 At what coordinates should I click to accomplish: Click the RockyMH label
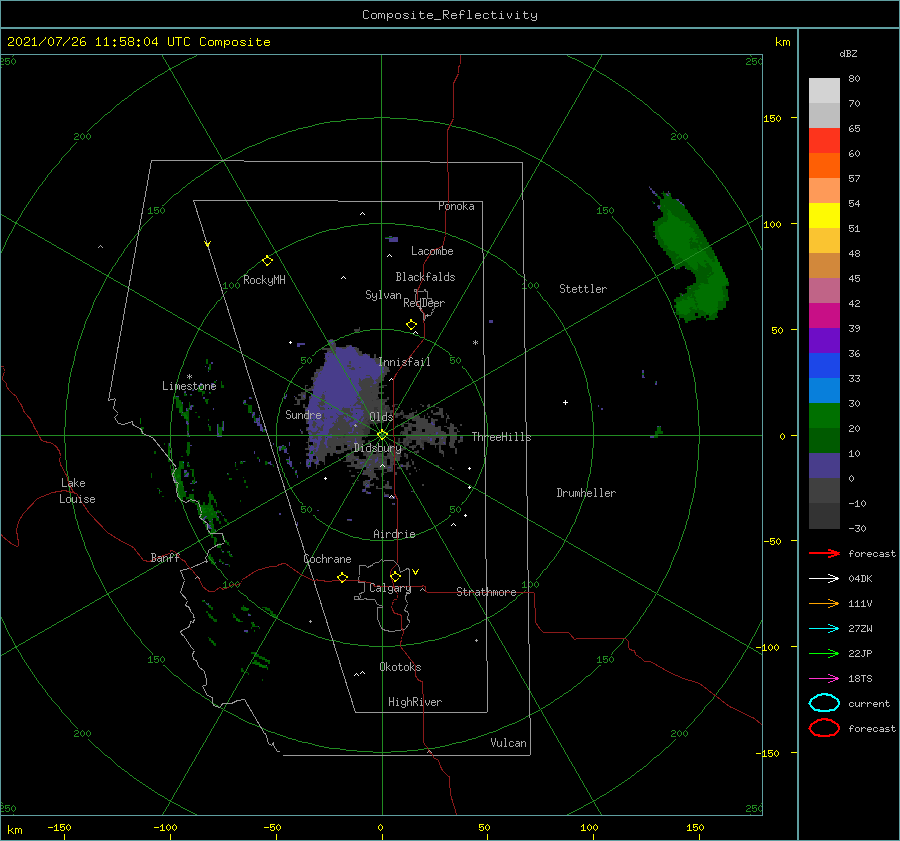pos(264,280)
